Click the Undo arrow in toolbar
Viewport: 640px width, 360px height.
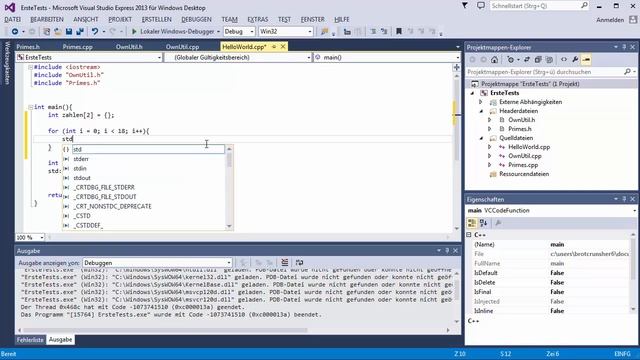[x=95, y=31]
